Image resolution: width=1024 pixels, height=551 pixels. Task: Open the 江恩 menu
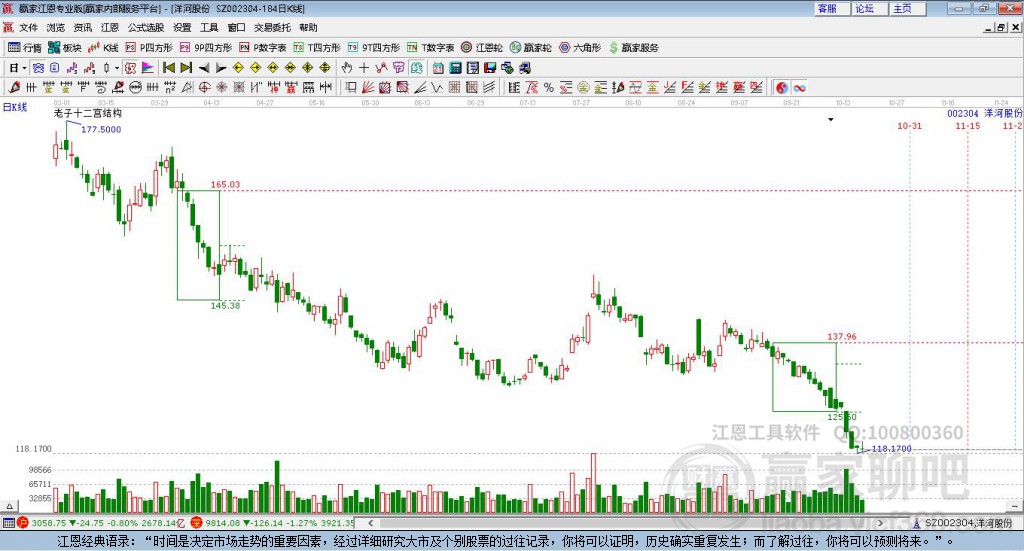[110, 27]
